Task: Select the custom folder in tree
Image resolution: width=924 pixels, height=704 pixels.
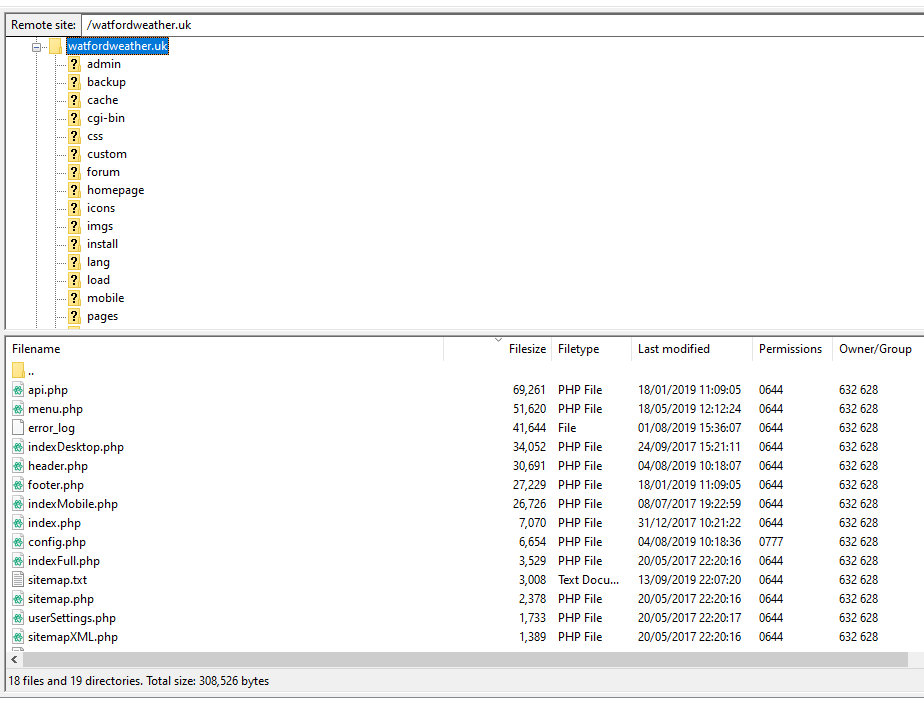Action: click(x=107, y=154)
